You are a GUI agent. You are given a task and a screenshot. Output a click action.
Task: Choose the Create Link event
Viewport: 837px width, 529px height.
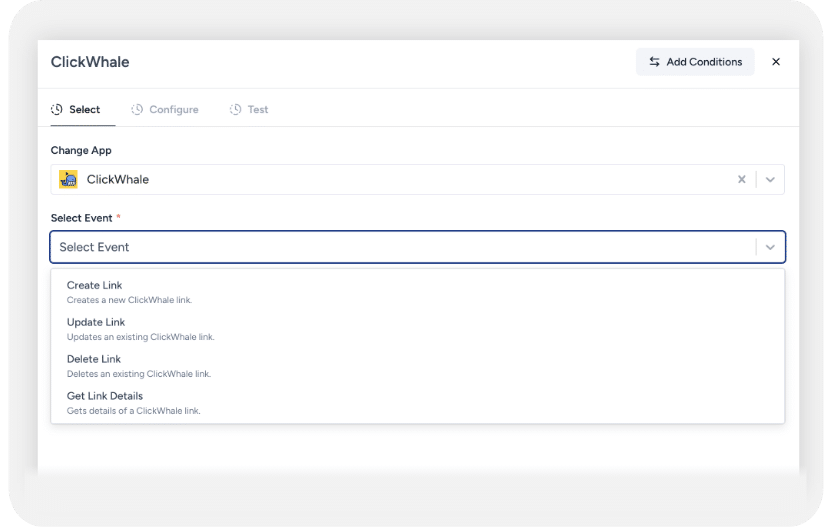pyautogui.click(x=417, y=292)
